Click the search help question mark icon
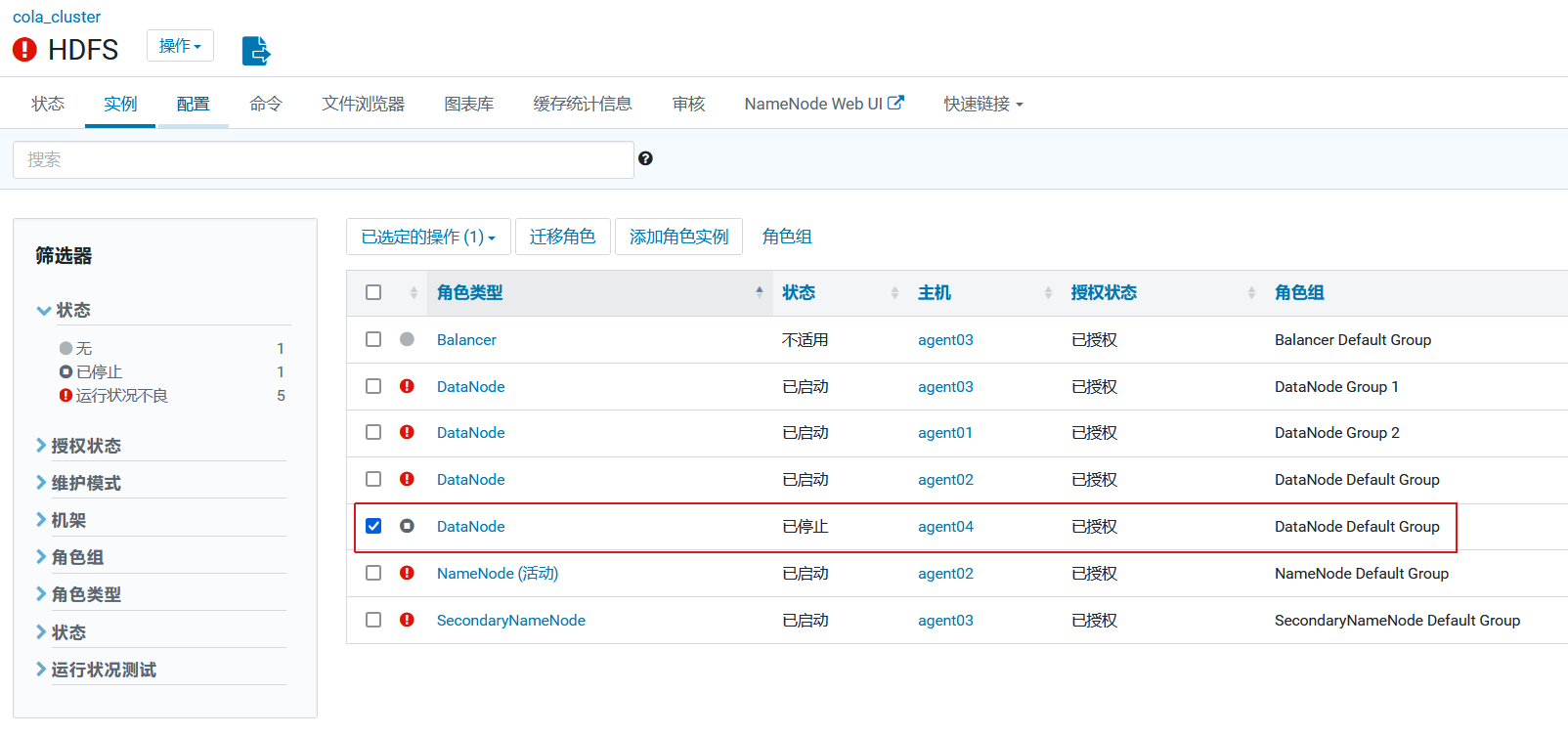 645,158
